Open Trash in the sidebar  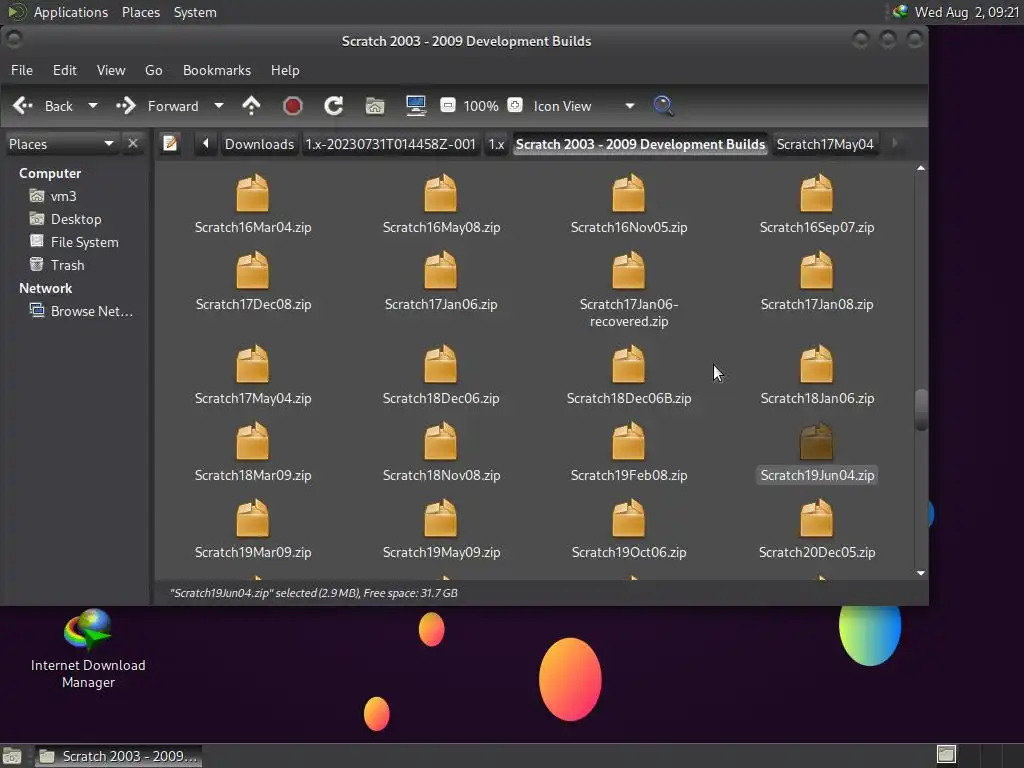click(x=67, y=265)
